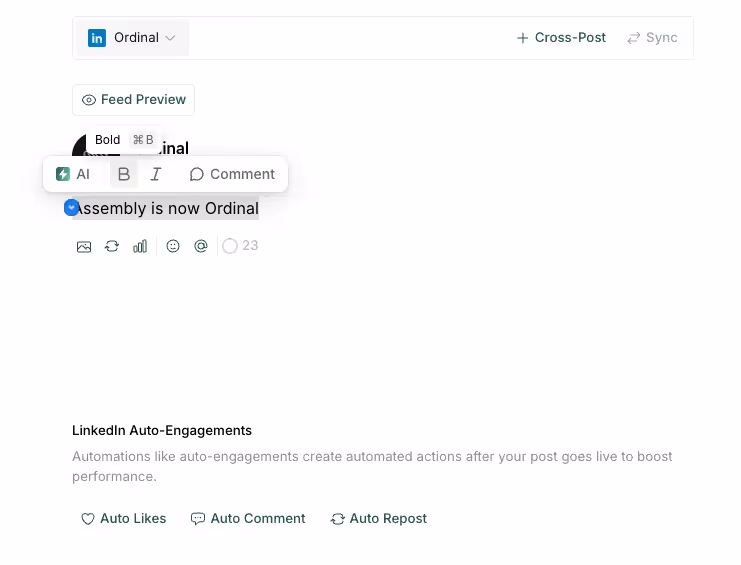Open the Ordinal account dropdown

pos(132,38)
